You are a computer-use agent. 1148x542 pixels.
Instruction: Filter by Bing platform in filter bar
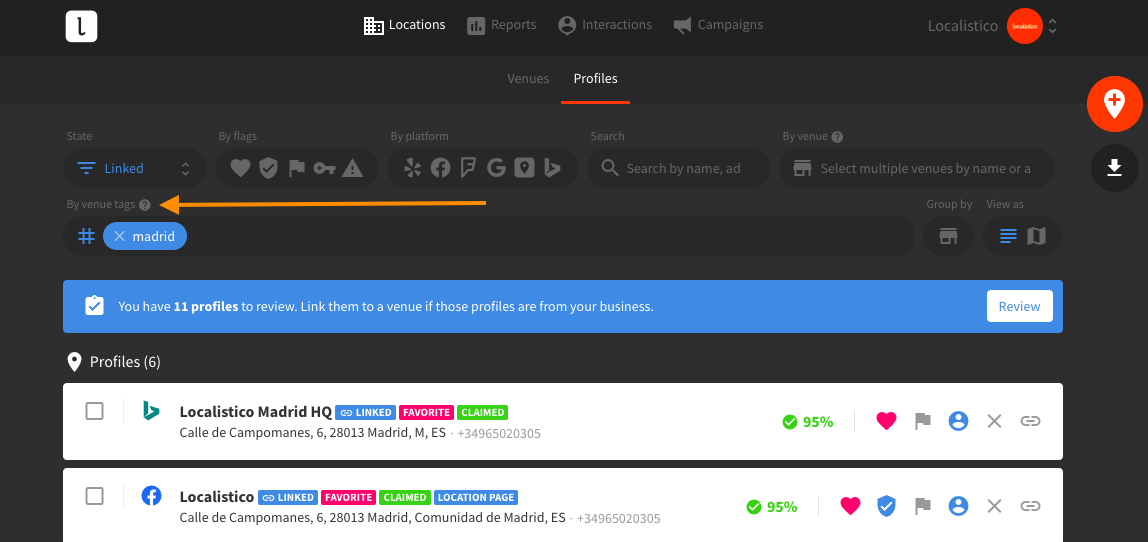click(x=552, y=168)
